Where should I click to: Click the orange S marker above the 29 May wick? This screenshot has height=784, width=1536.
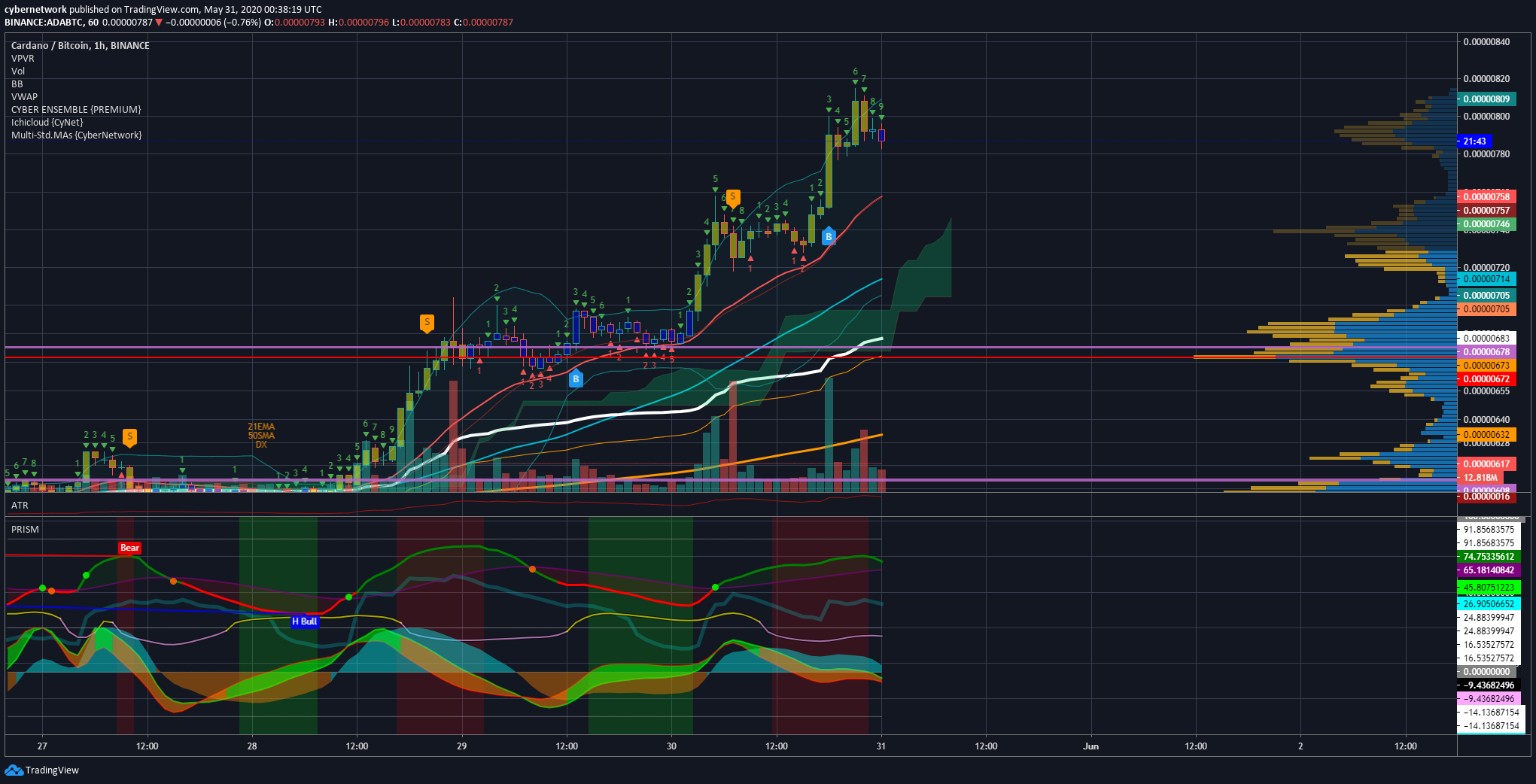[x=427, y=324]
